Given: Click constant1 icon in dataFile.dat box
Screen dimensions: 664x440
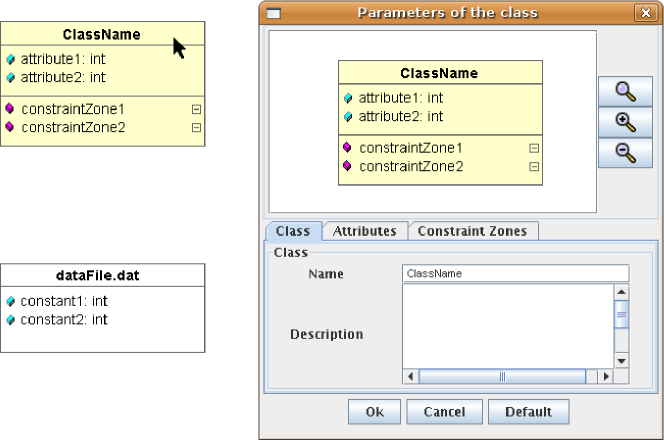Looking at the screenshot, I should [10, 301].
